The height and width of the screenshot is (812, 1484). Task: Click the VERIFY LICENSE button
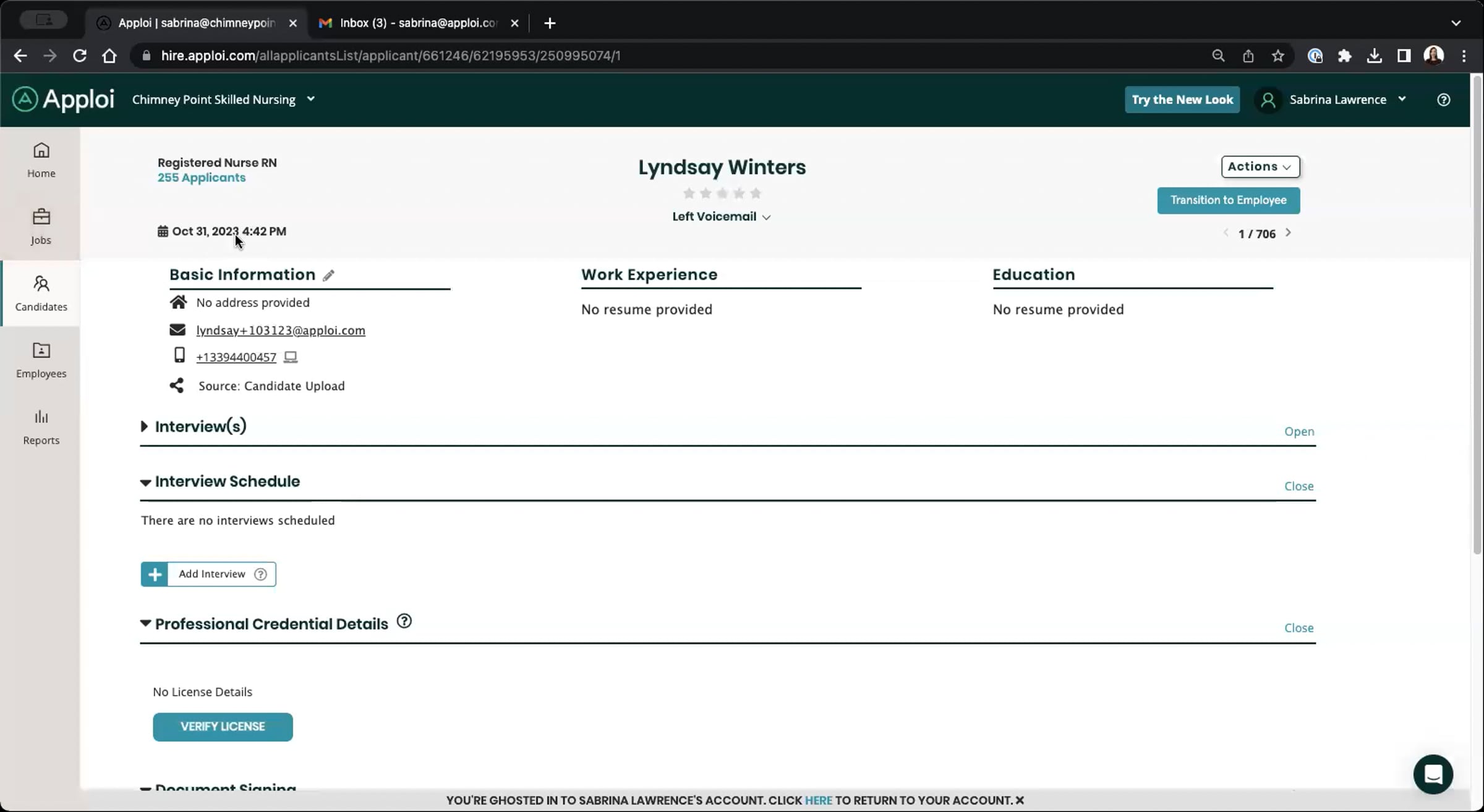click(x=223, y=727)
